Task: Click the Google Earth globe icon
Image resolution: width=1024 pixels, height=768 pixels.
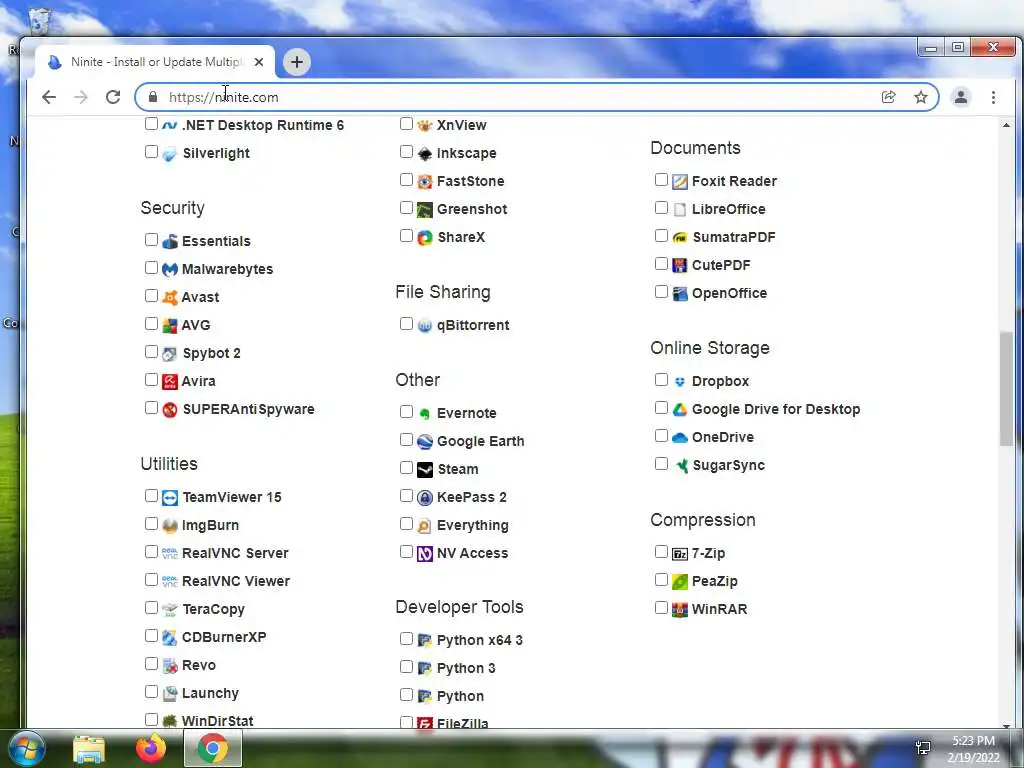Action: [424, 441]
